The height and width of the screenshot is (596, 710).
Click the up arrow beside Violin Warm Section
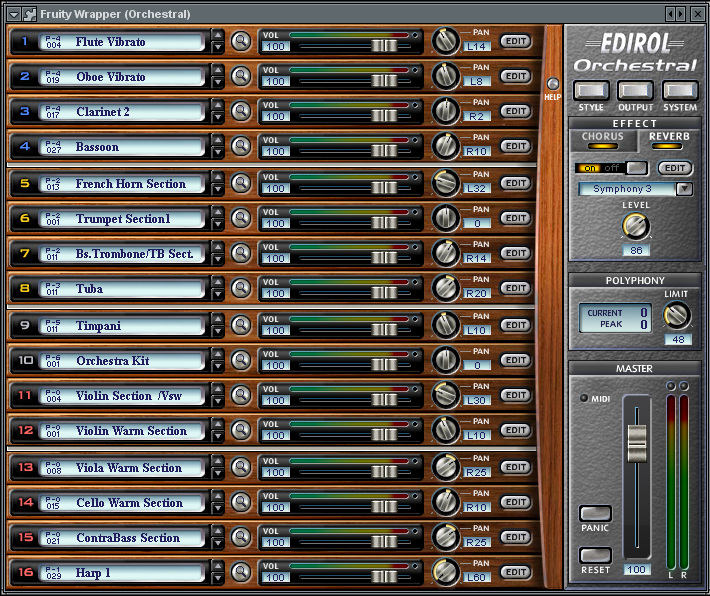218,424
